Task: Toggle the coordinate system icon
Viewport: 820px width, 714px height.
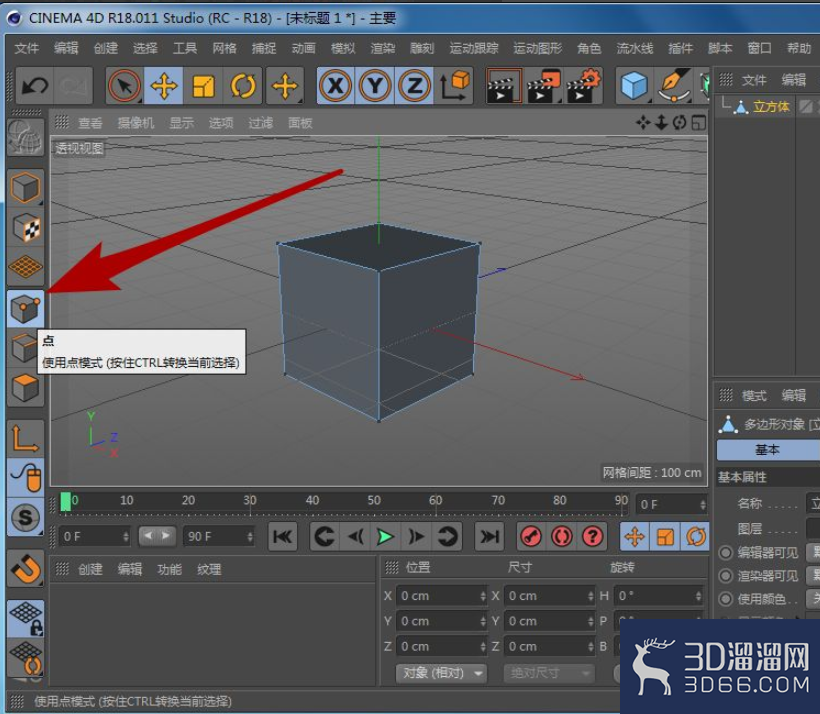Action: pos(453,85)
